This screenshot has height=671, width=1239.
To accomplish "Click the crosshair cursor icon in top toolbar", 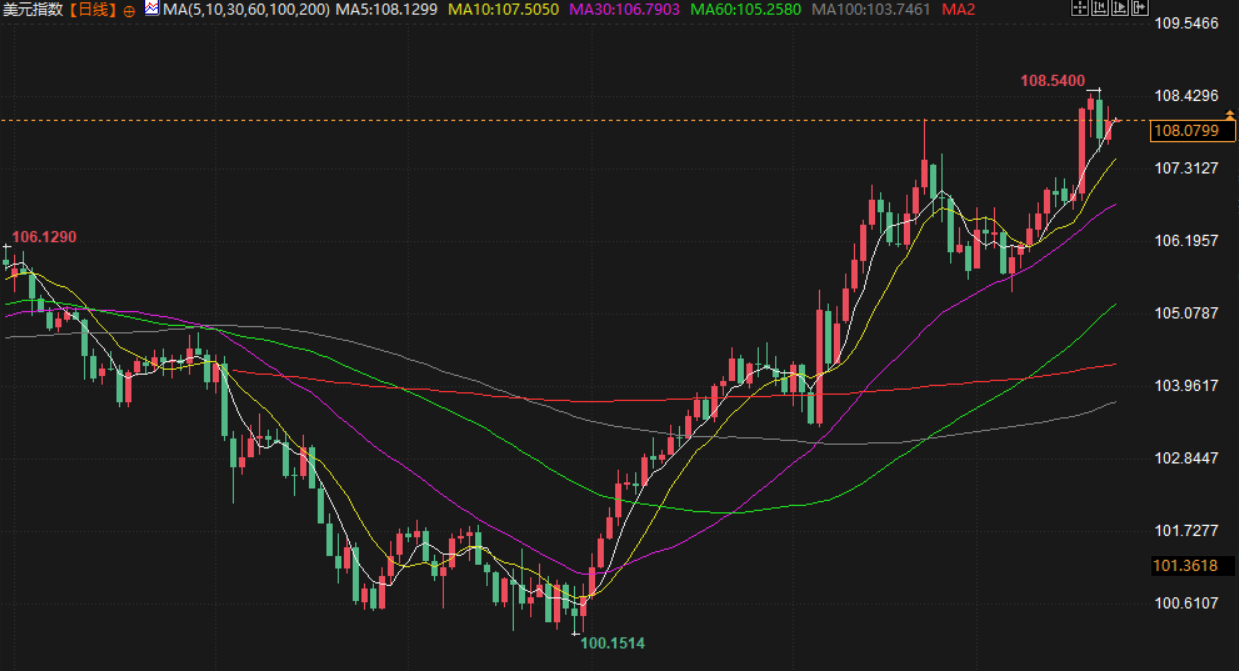I will pyautogui.click(x=1079, y=9).
